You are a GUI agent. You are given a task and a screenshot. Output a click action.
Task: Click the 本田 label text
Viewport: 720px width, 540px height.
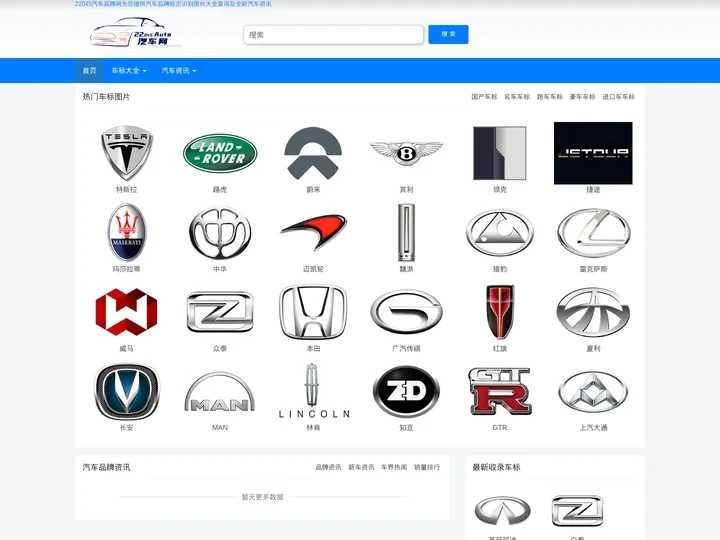tap(313, 349)
